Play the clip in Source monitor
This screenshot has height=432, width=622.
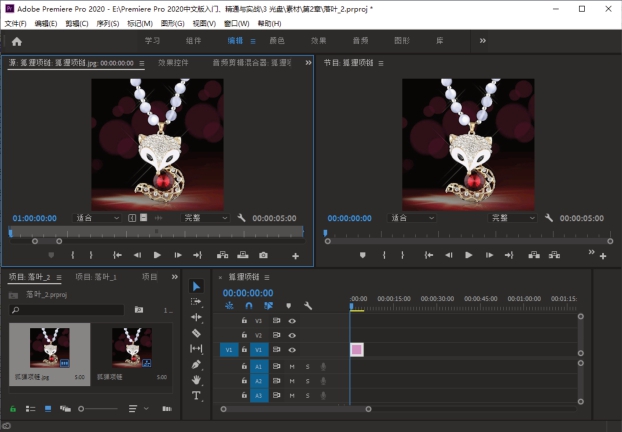(157, 255)
